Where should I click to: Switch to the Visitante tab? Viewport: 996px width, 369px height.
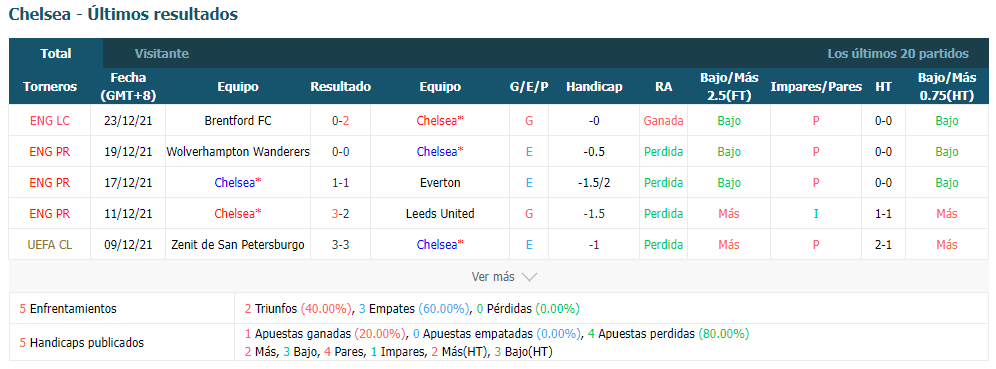[x=161, y=54]
